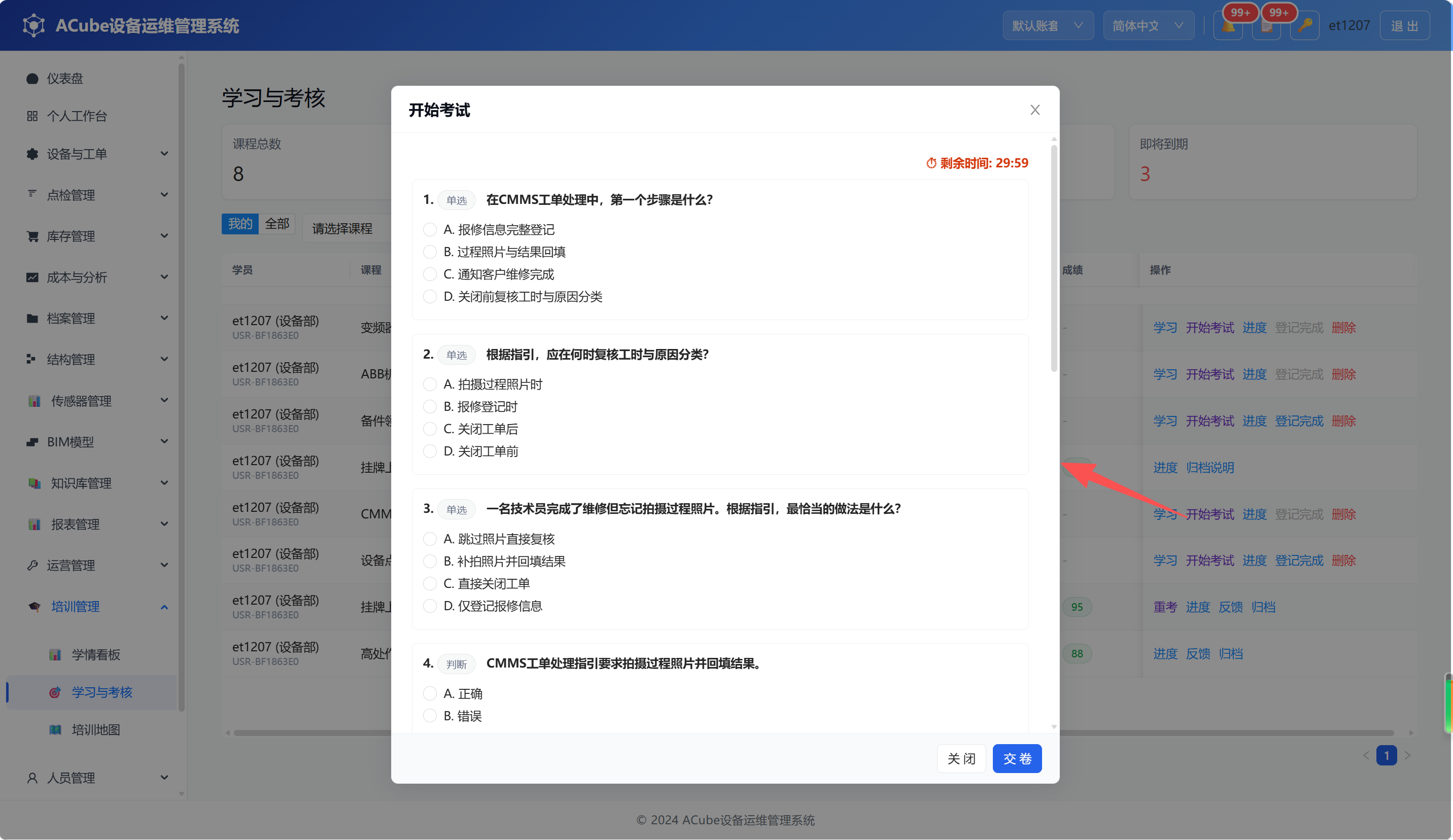Expand the 库存管理 menu
This screenshot has width=1453, height=840.
(164, 235)
